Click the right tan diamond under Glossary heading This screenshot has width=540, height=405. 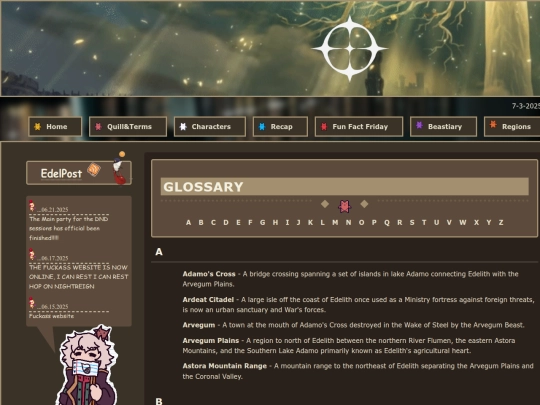[364, 204]
